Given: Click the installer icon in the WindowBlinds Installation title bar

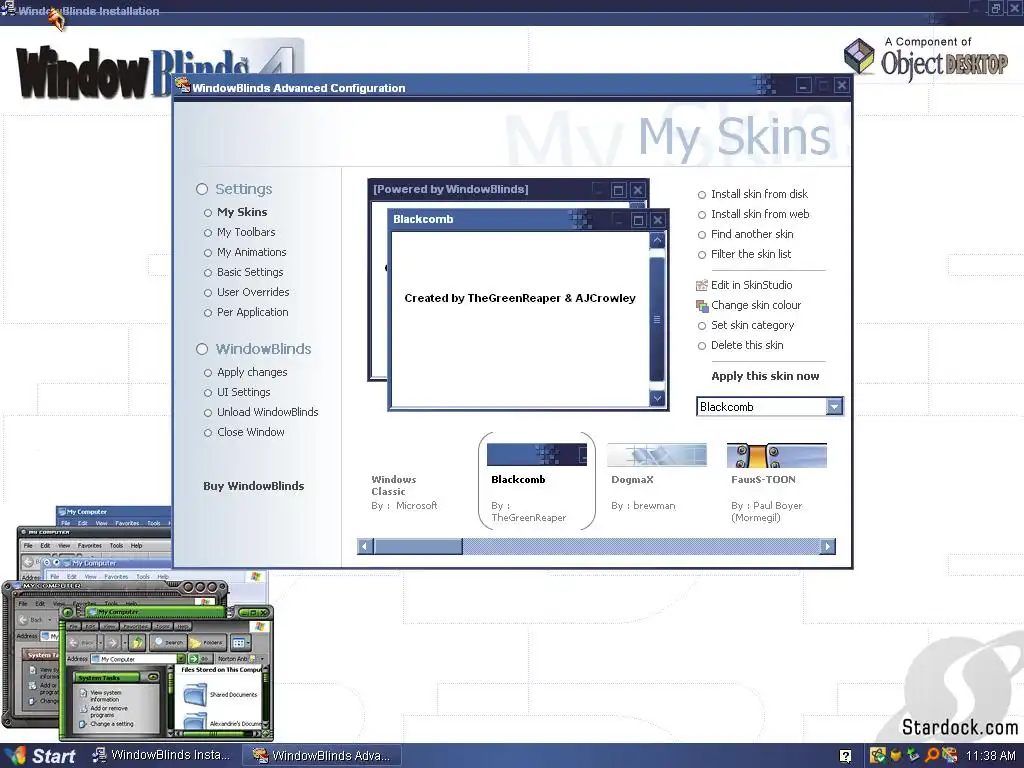Looking at the screenshot, I should click(8, 8).
